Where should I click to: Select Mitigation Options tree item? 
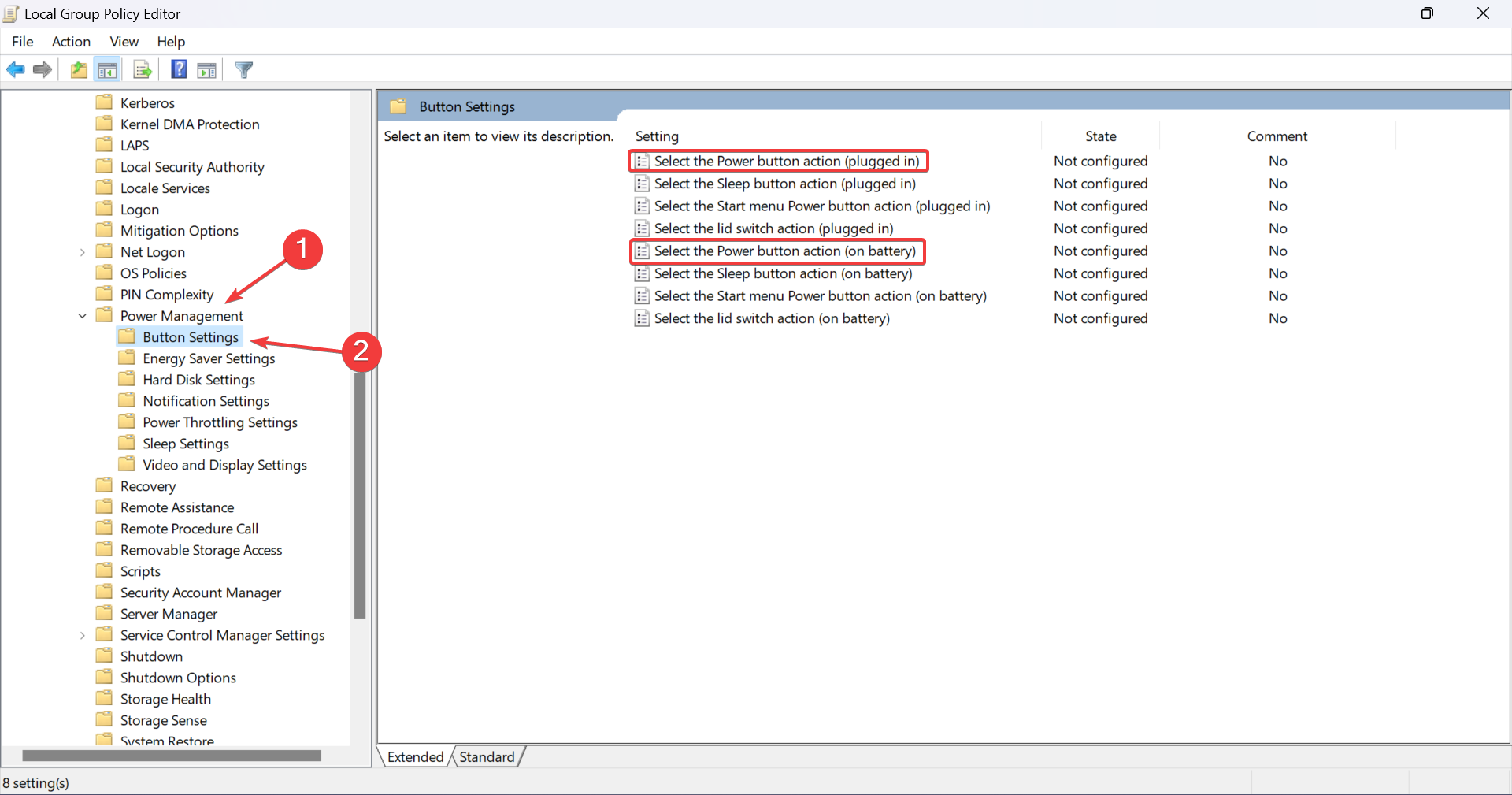pyautogui.click(x=179, y=230)
